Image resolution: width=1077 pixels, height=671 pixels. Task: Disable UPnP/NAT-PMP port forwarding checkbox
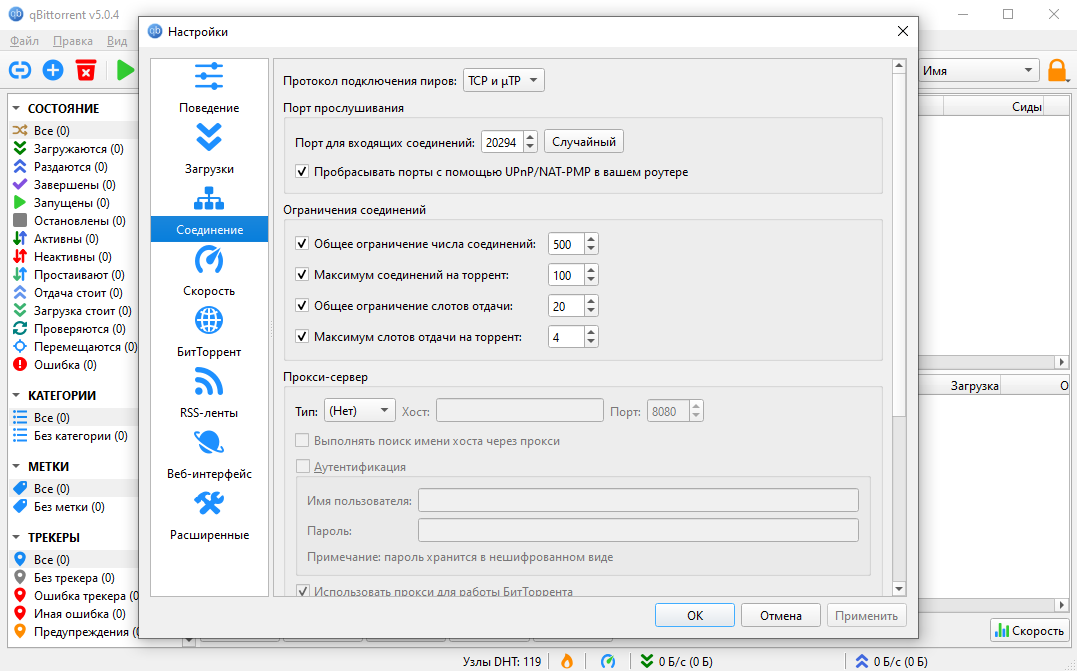click(303, 172)
